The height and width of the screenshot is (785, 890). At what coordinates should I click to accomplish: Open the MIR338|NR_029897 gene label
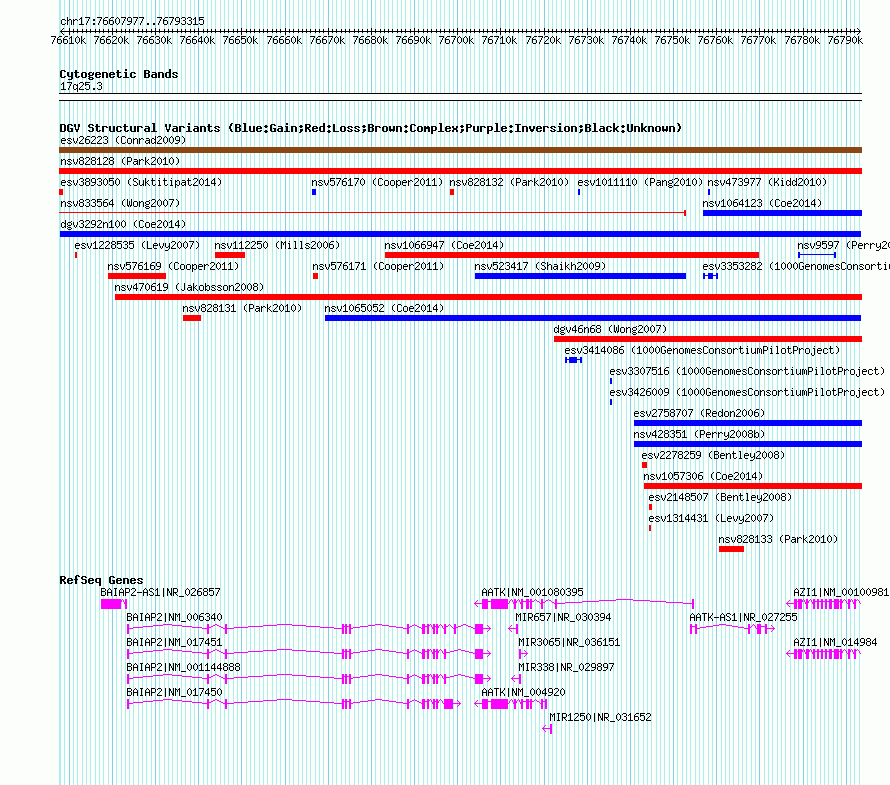566,667
